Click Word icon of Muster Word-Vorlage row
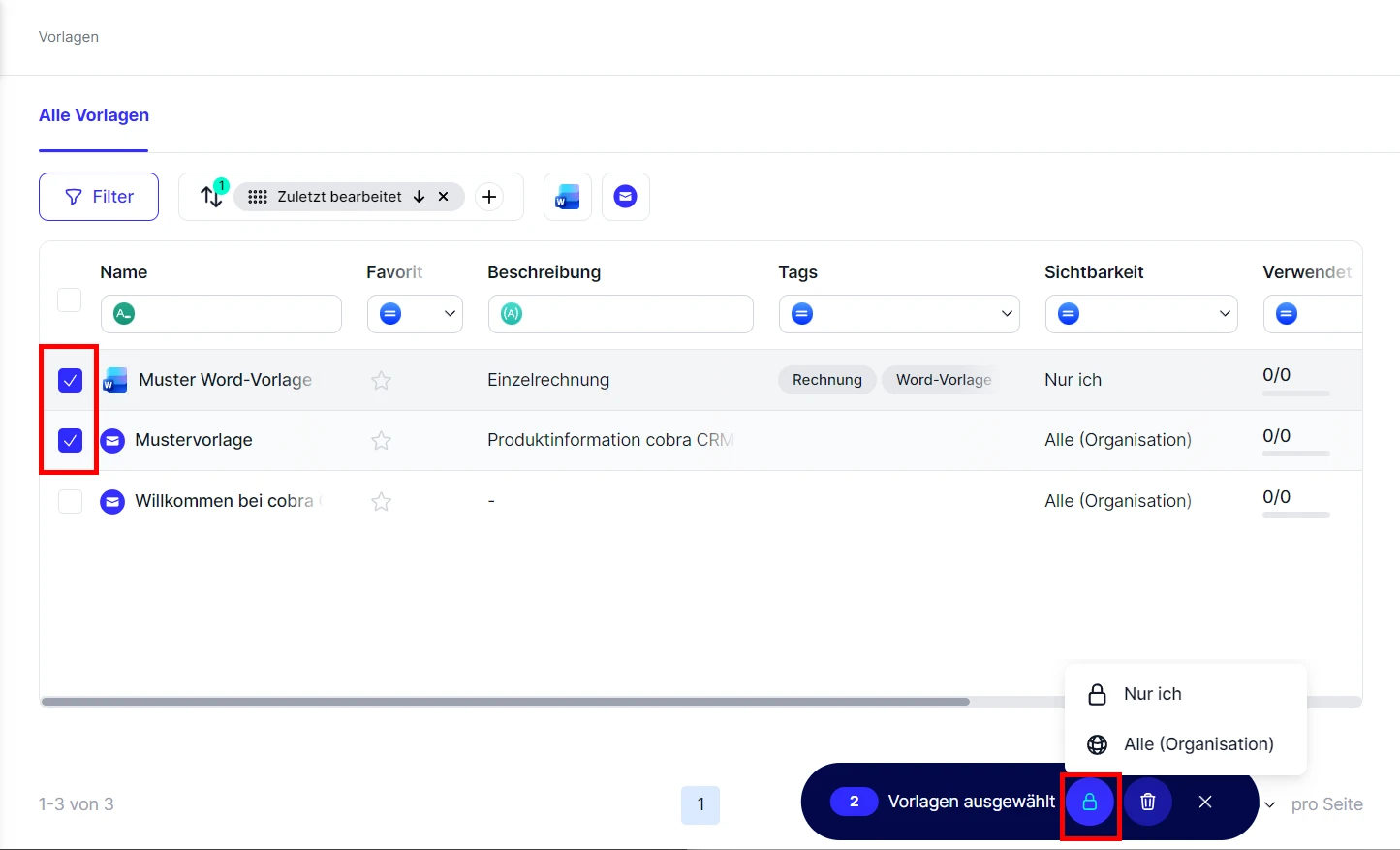1400x850 pixels. (115, 380)
